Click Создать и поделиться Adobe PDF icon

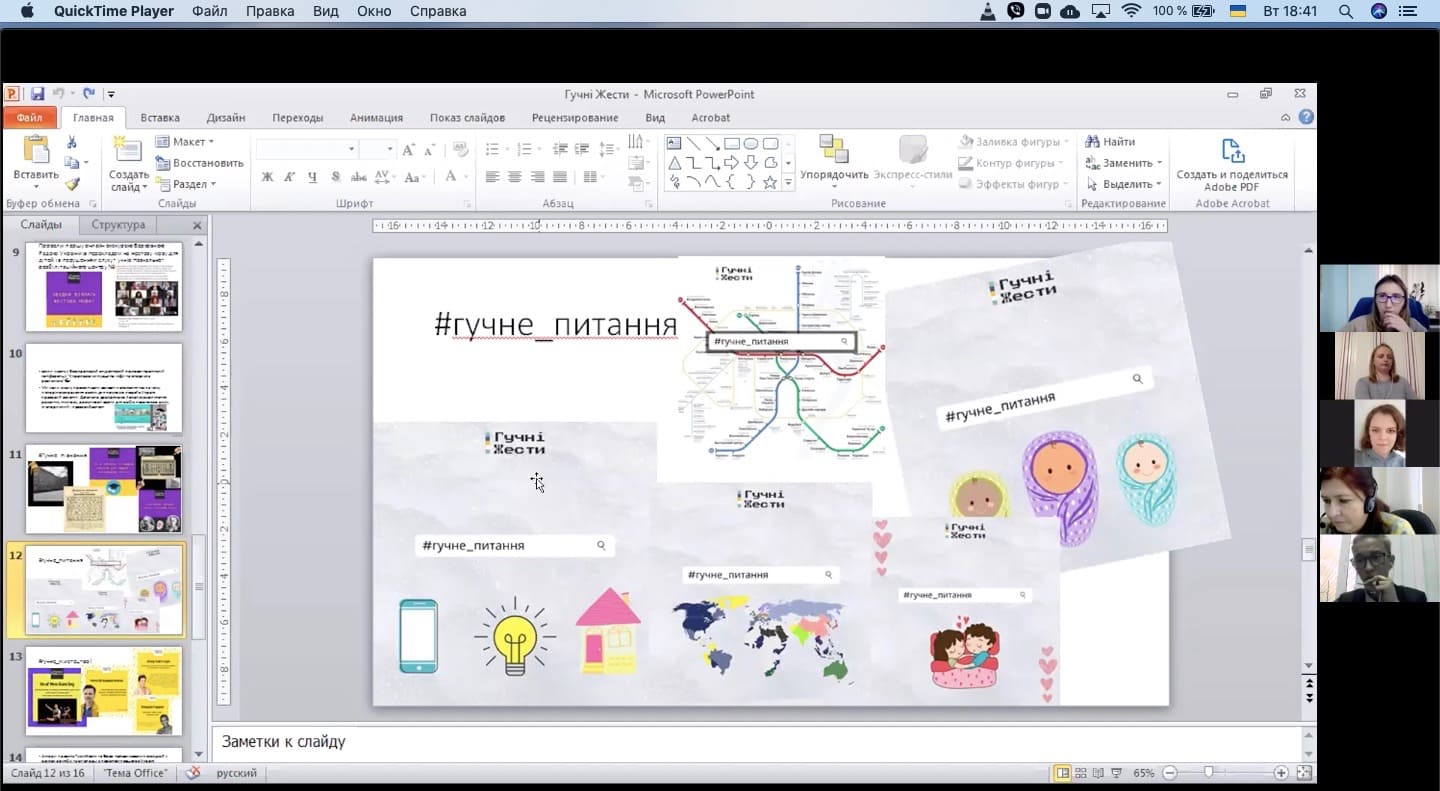pyautogui.click(x=1232, y=152)
